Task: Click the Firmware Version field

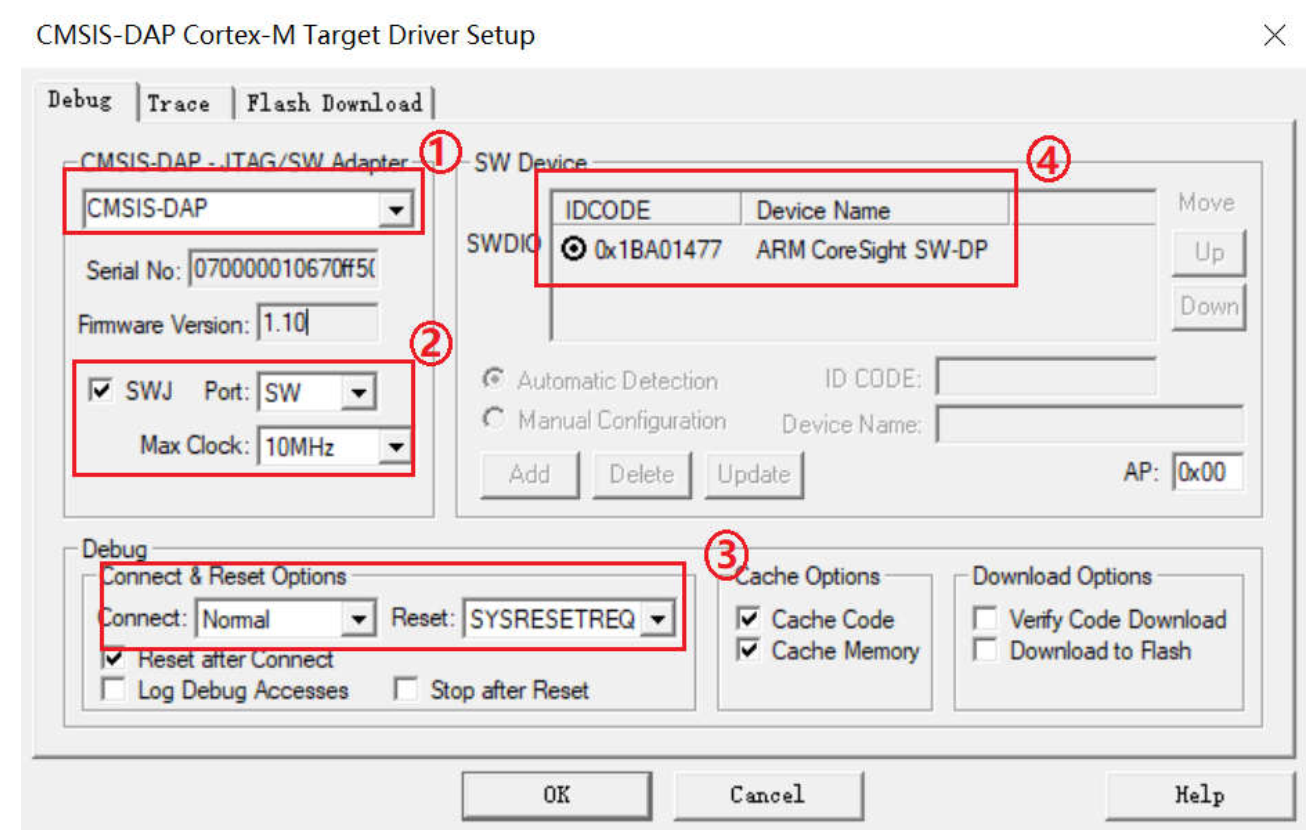Action: 317,323
